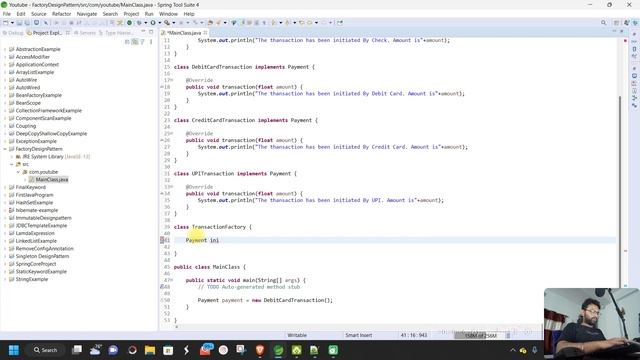The width and height of the screenshot is (640, 360).
Task: Click the taskbar Search box
Action: point(45,350)
